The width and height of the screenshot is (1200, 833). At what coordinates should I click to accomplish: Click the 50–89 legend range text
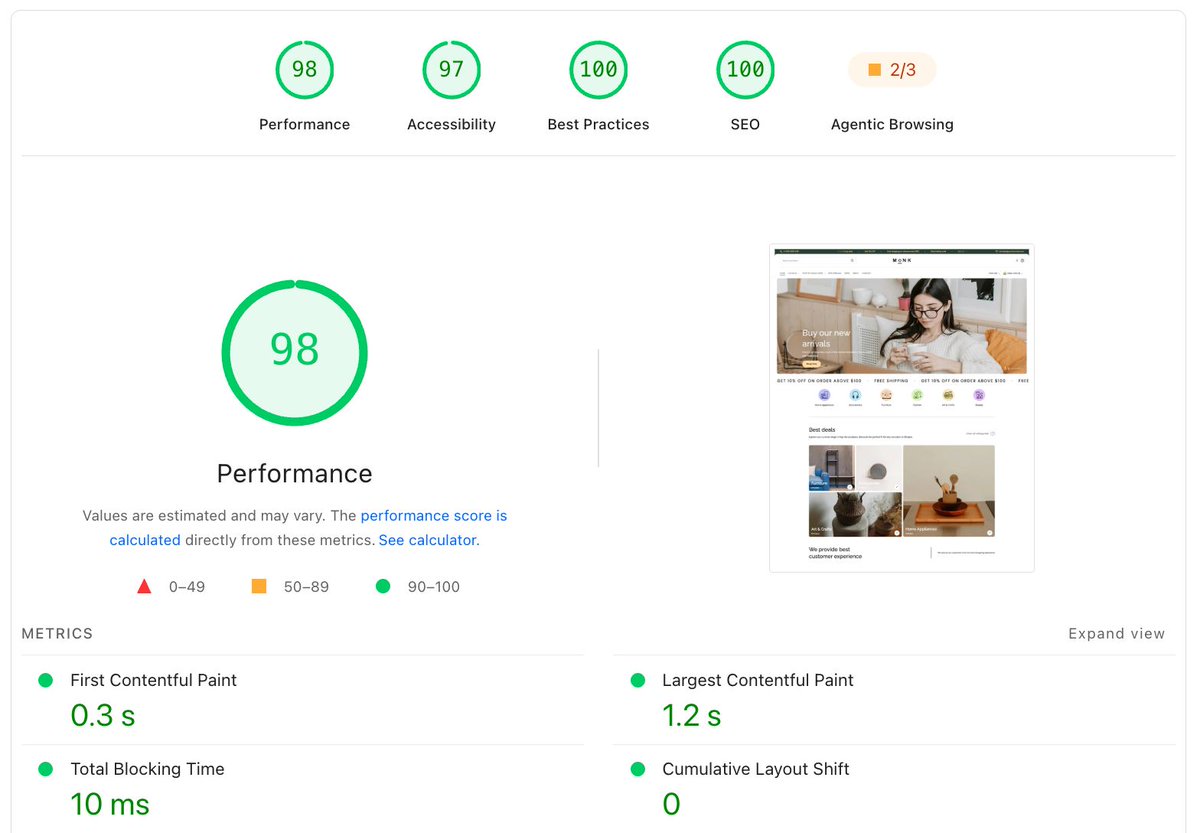(x=306, y=587)
